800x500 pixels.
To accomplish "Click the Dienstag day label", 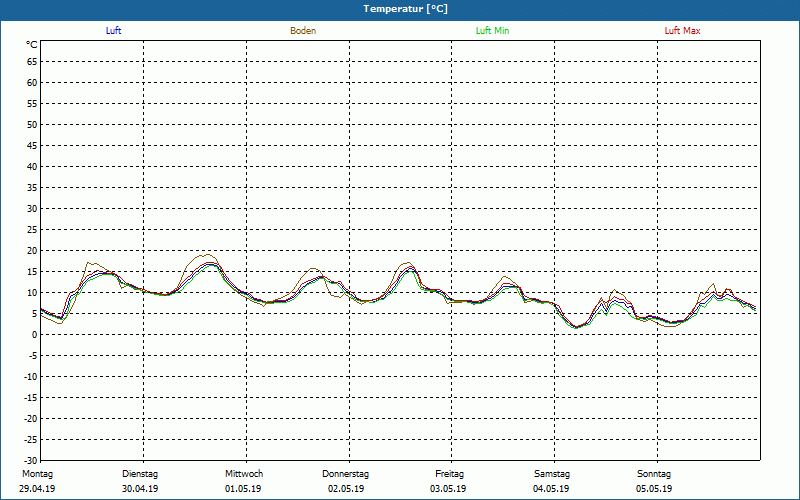I will tap(140, 474).
